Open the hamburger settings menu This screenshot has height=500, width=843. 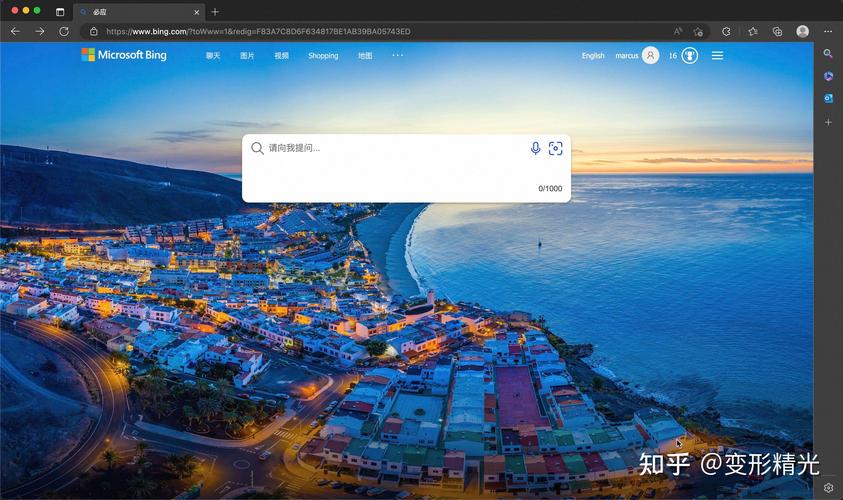tap(717, 55)
